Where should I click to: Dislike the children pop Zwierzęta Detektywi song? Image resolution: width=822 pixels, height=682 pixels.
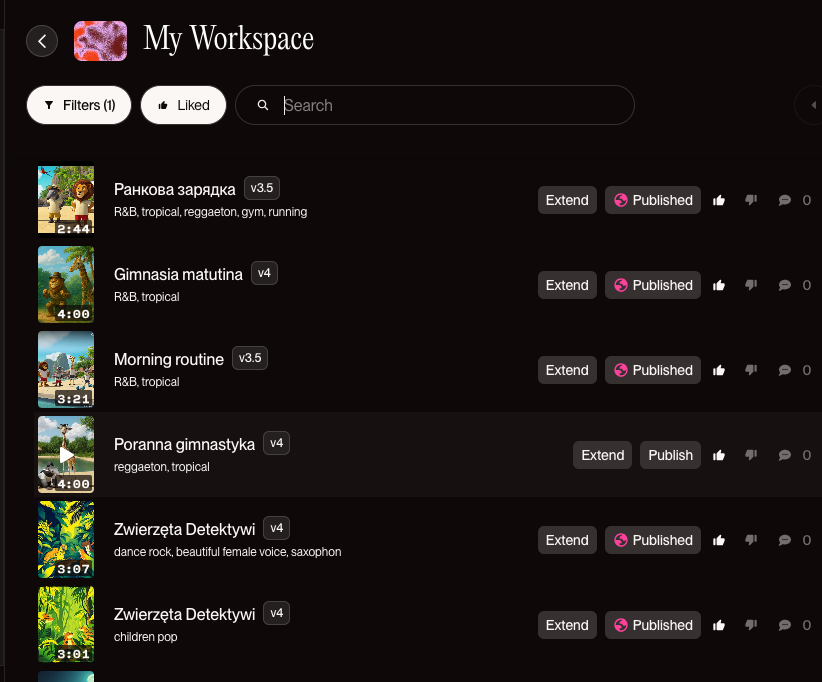(751, 625)
